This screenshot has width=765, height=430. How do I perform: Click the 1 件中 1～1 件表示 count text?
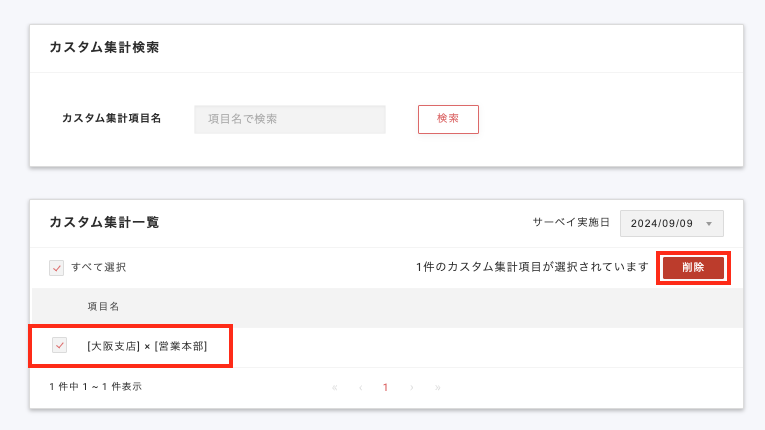tap(95, 386)
